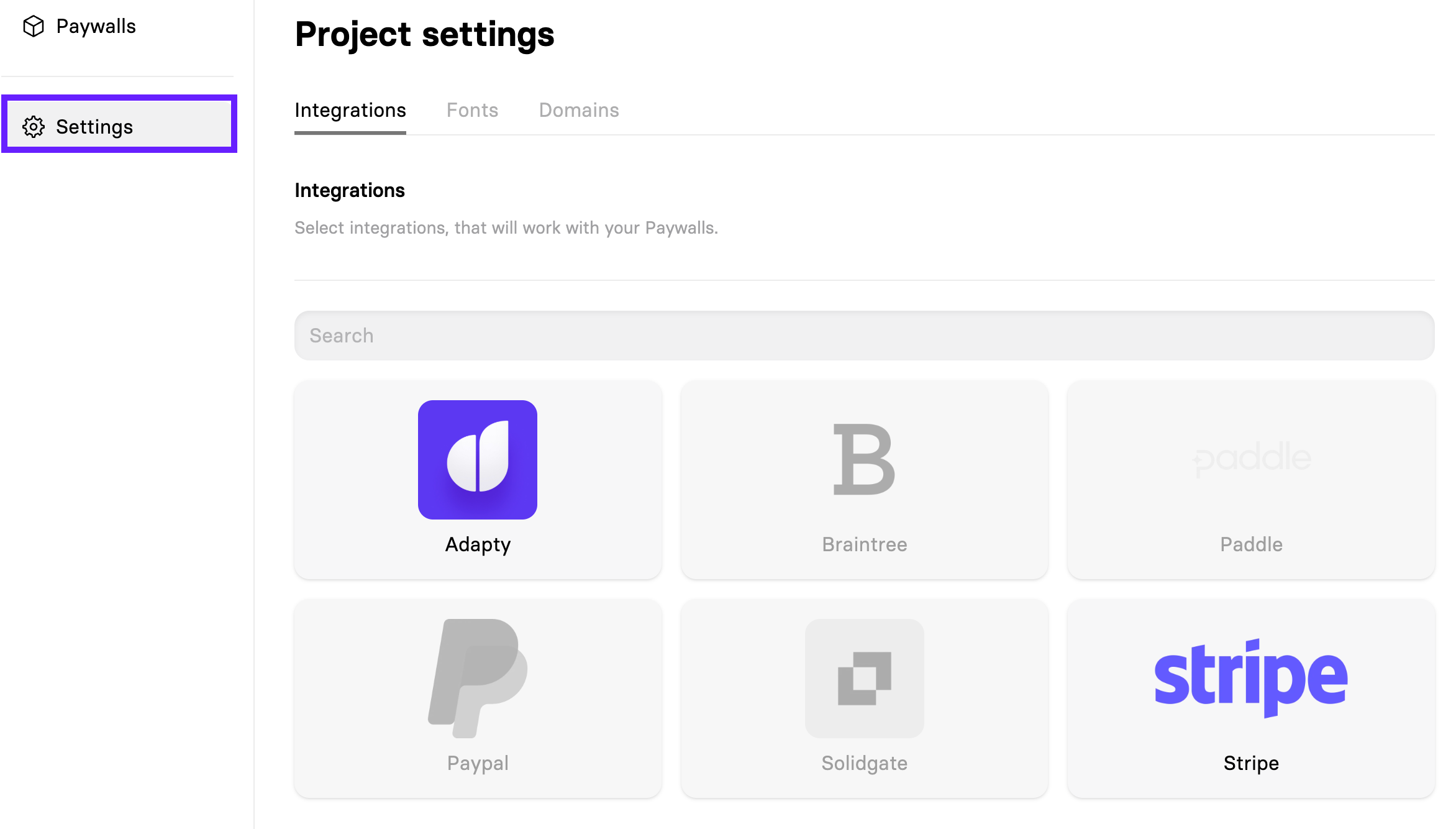
Task: Click the Paypal P logo
Action: pyautogui.click(x=477, y=677)
